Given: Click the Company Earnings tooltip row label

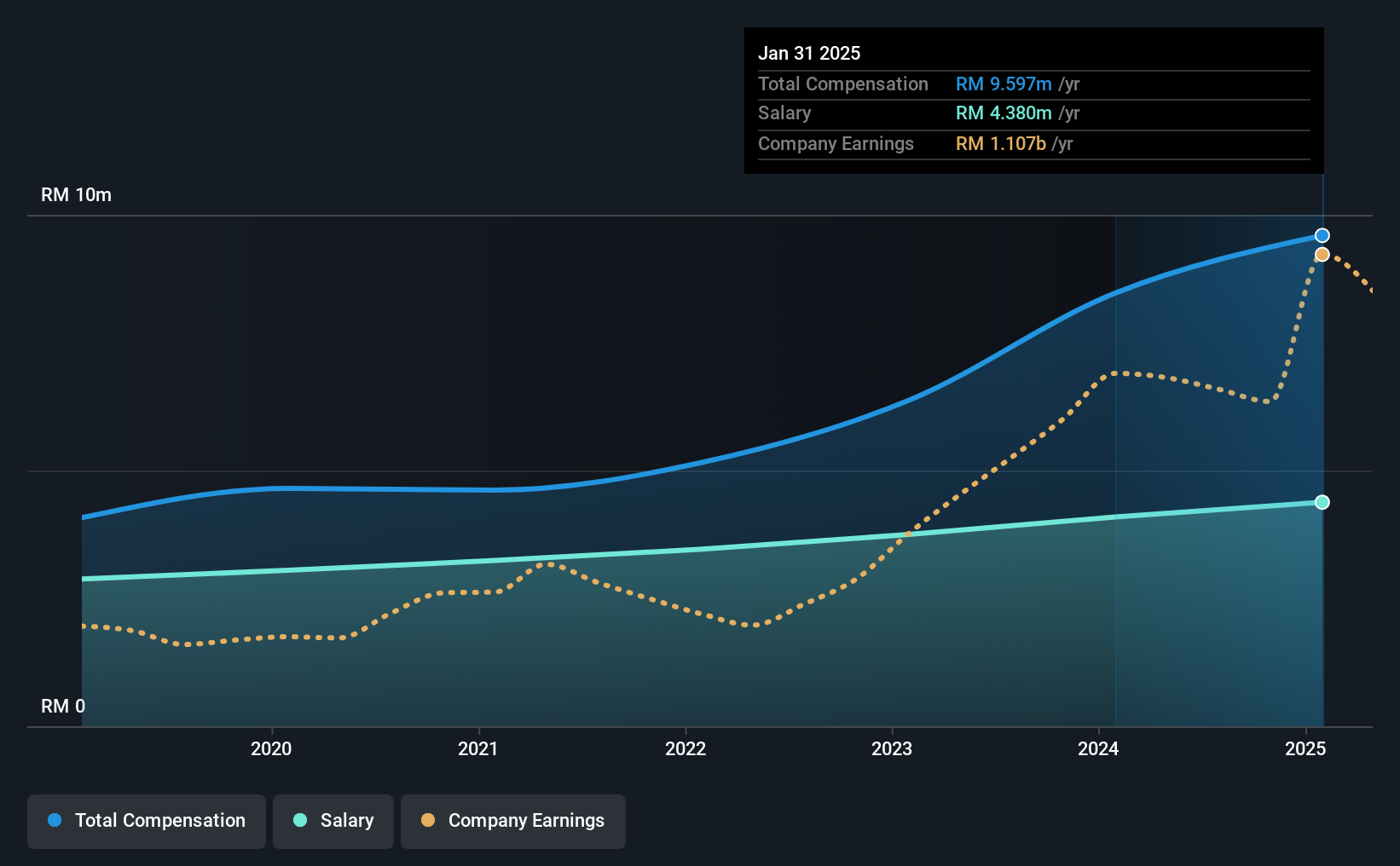Looking at the screenshot, I should pyautogui.click(x=836, y=143).
